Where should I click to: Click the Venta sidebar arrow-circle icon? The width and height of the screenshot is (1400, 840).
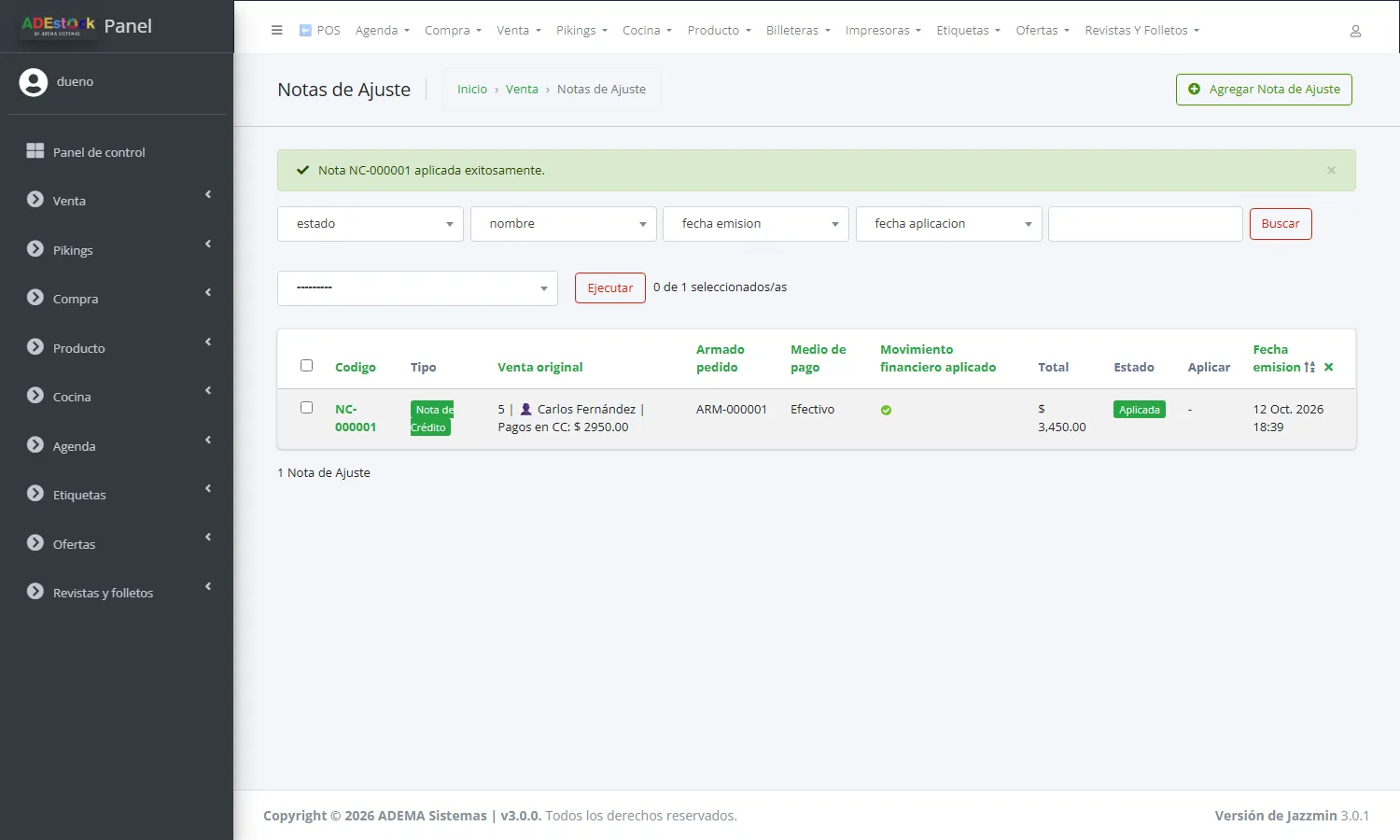point(35,200)
